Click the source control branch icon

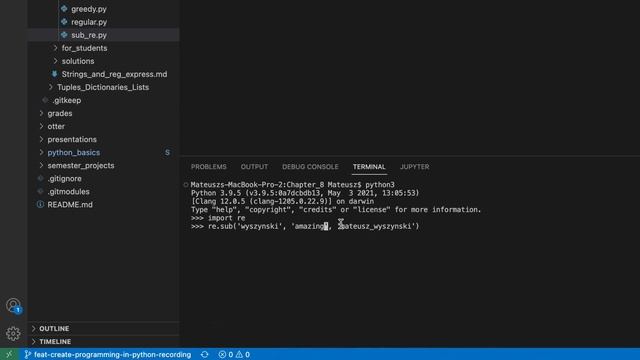[x=28, y=354]
